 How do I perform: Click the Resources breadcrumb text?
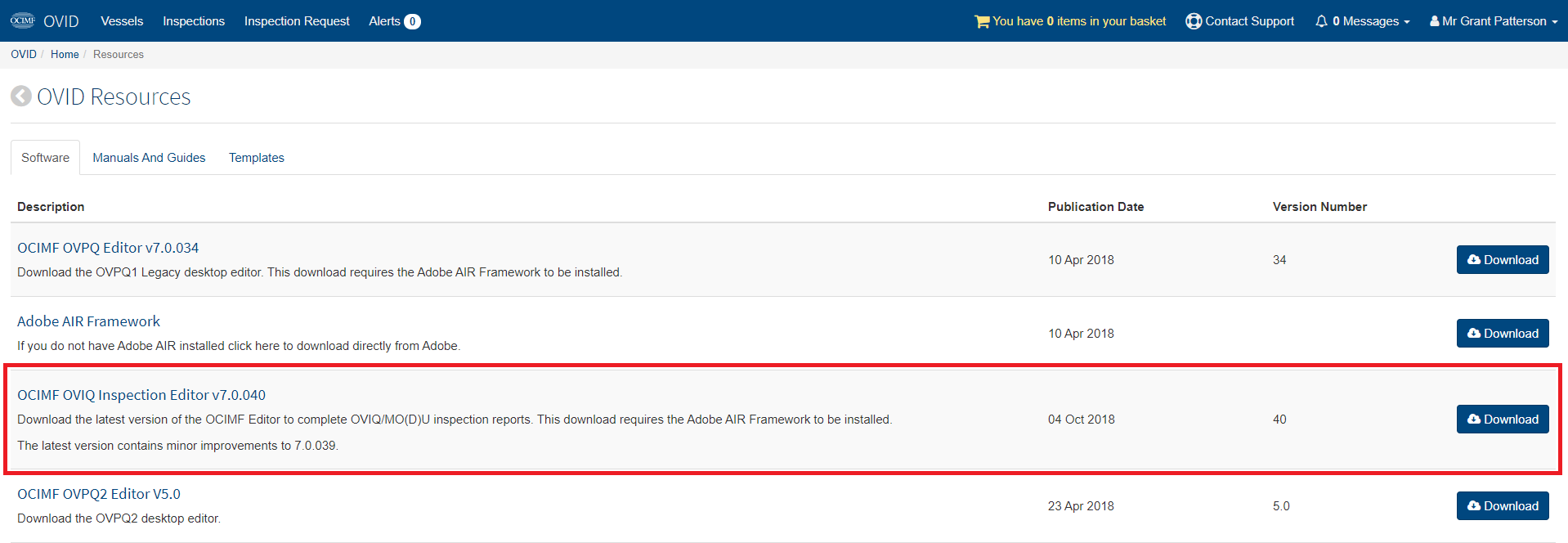[x=119, y=54]
